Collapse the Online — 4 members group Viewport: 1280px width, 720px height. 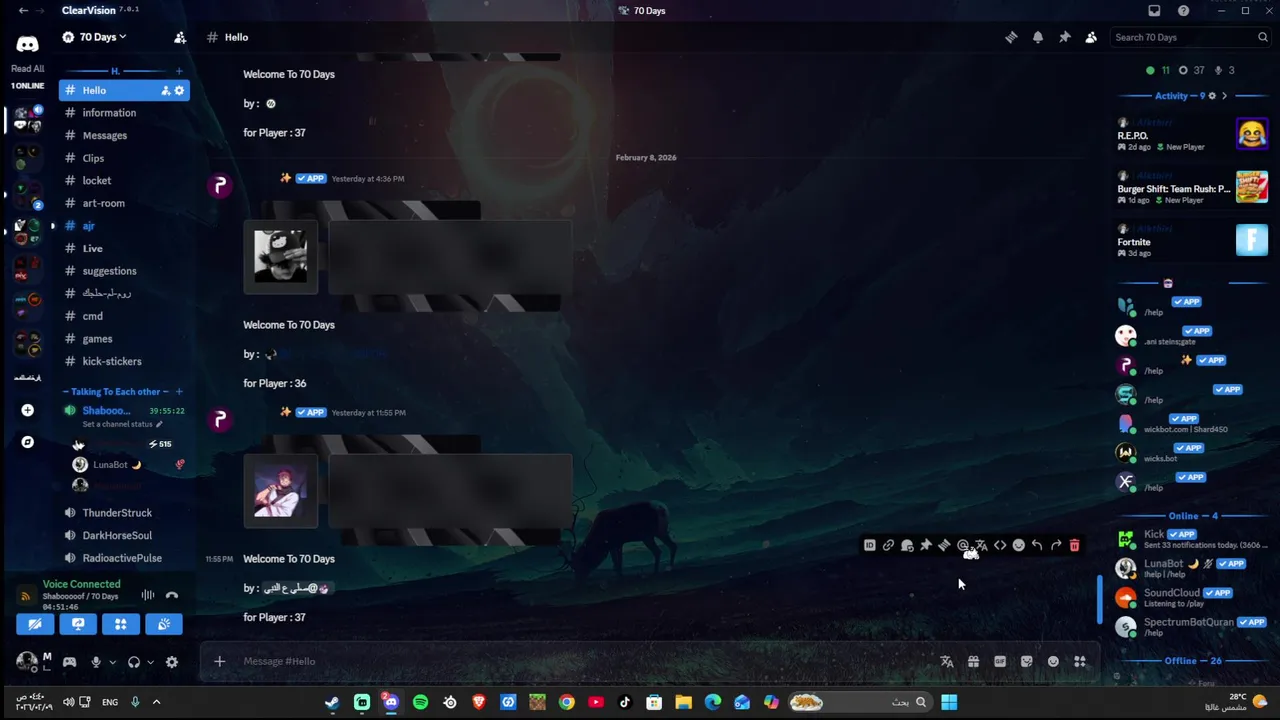[1193, 516]
